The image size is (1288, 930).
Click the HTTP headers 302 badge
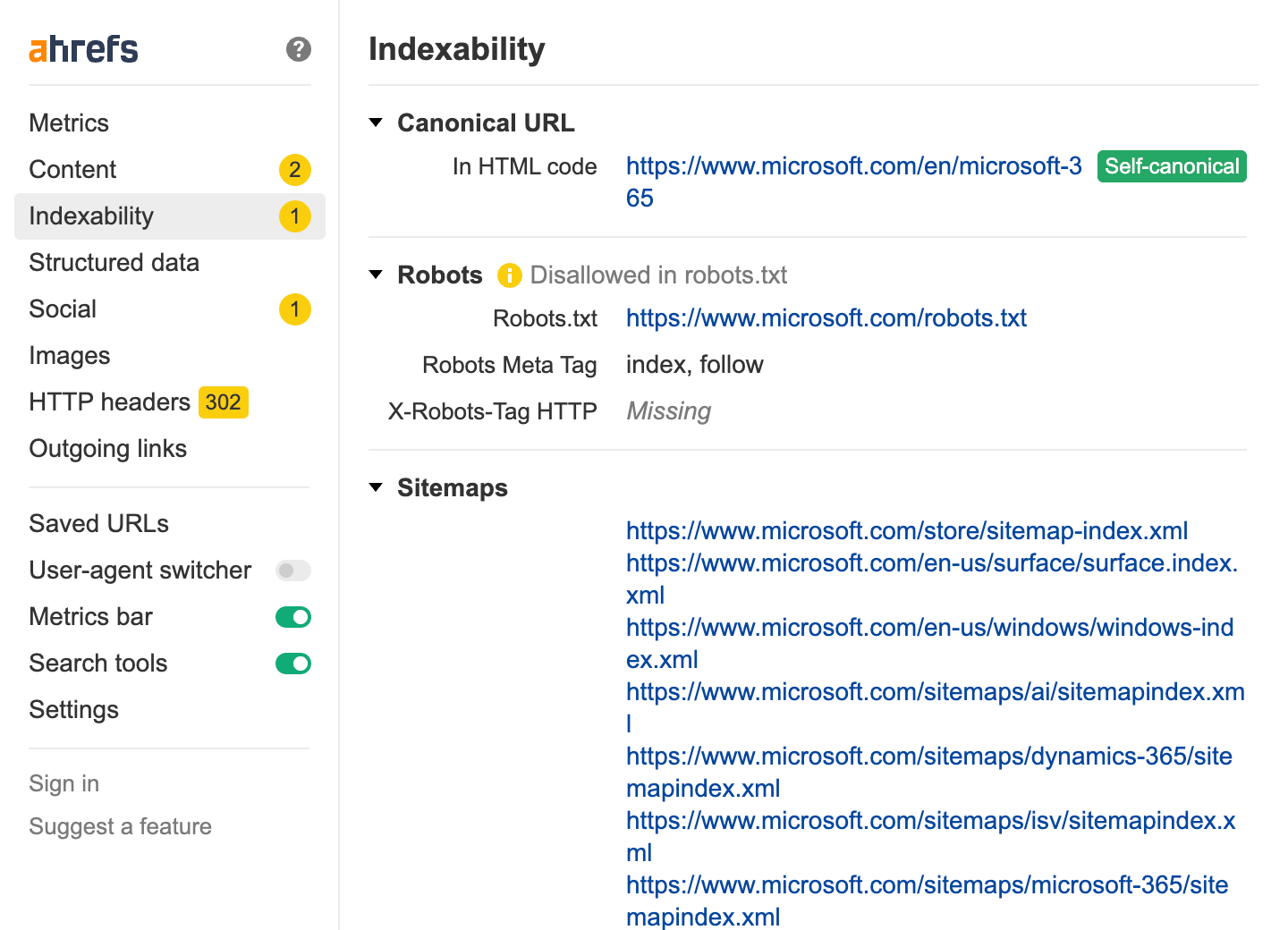[x=223, y=402]
